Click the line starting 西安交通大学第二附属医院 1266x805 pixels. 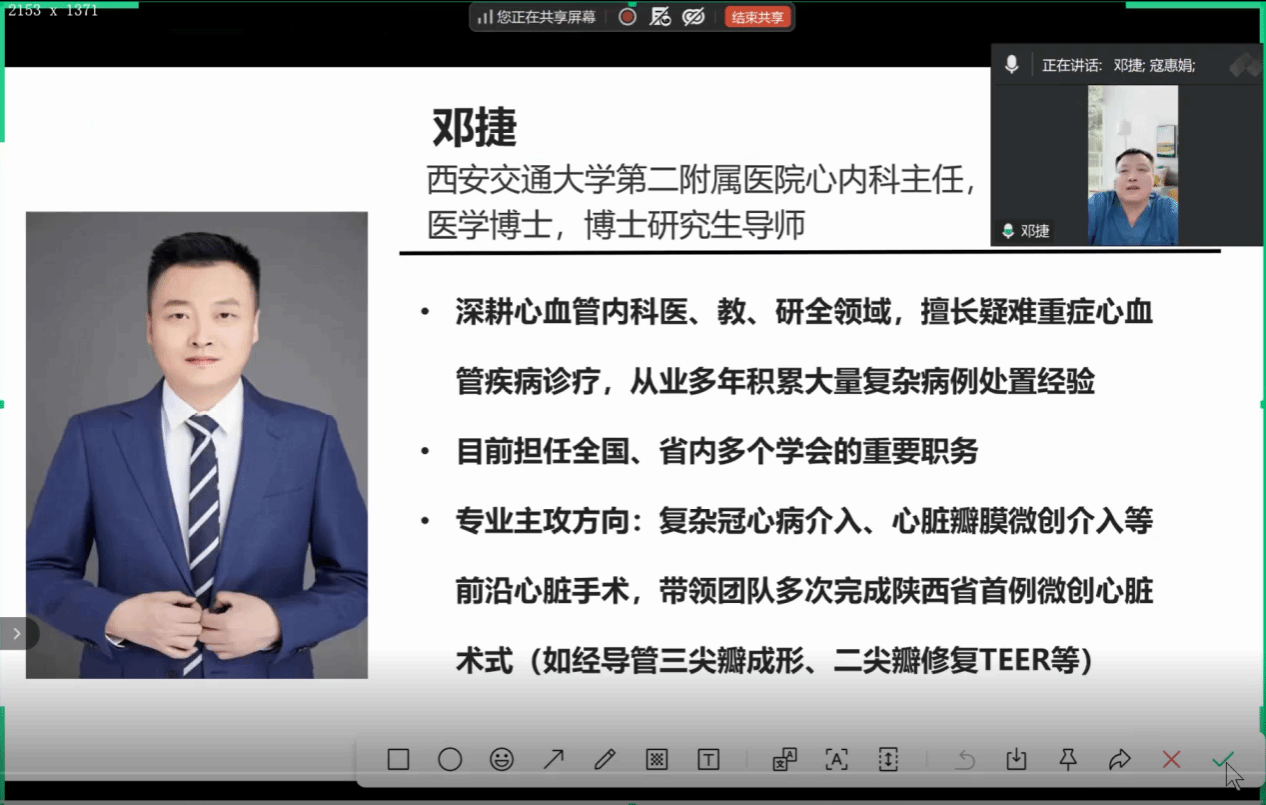tap(701, 180)
